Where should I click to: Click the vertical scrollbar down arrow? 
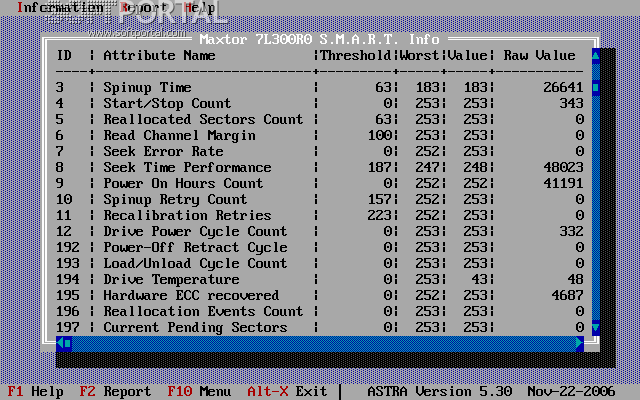(x=596, y=327)
